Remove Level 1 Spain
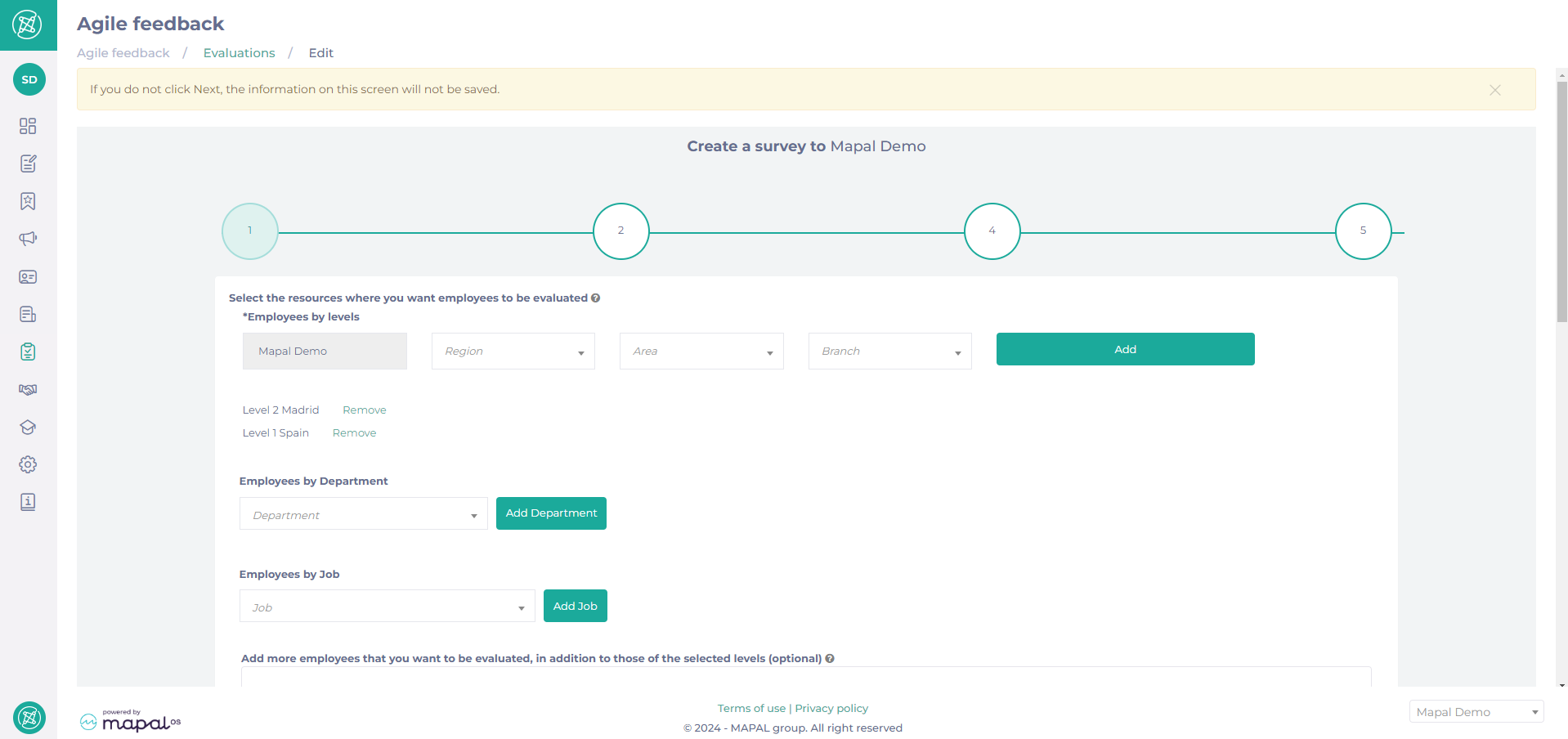Viewport: 1568px width, 739px height. coord(355,433)
